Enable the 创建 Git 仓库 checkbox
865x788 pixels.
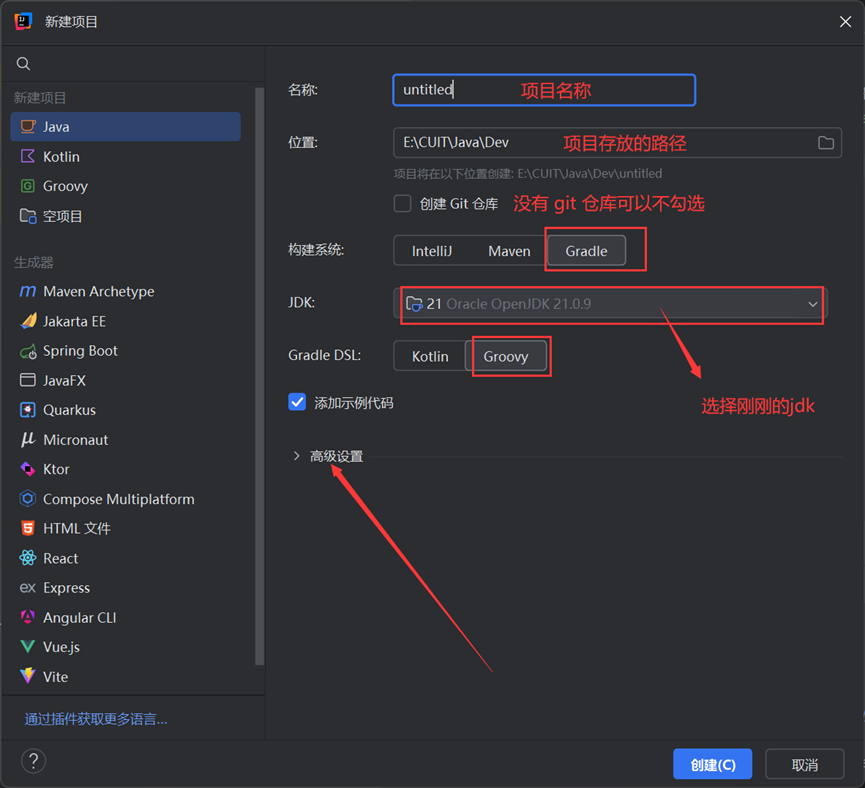[x=402, y=204]
